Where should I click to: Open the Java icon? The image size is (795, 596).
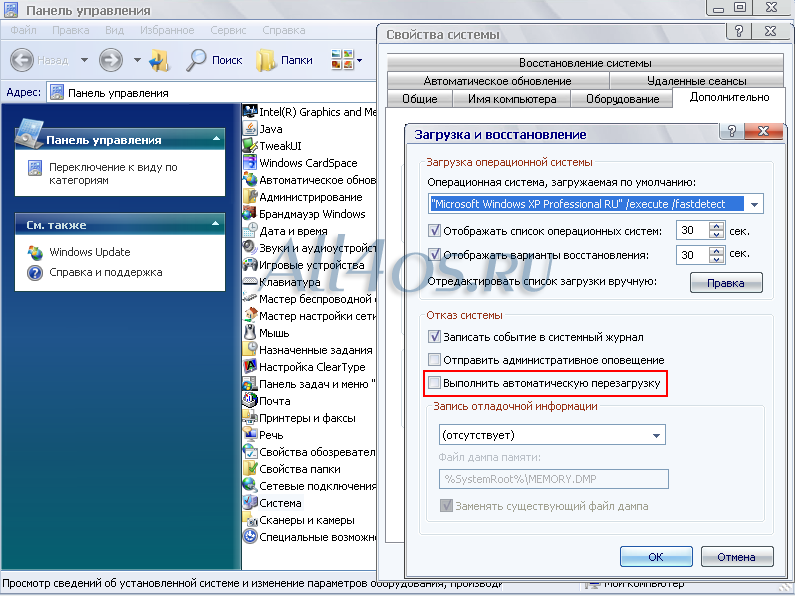250,129
